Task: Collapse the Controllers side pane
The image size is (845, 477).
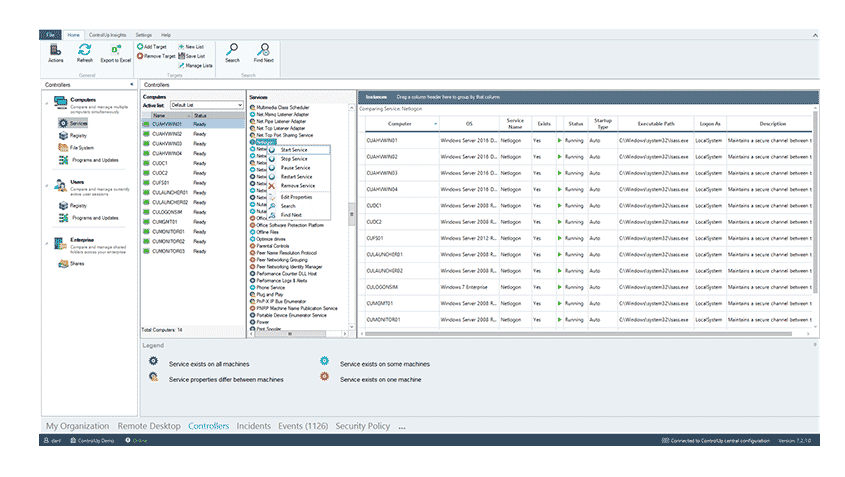Action: 131,85
